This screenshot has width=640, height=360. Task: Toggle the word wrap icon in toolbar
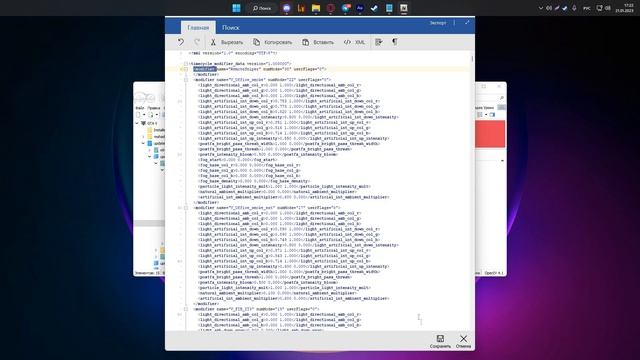click(x=379, y=42)
